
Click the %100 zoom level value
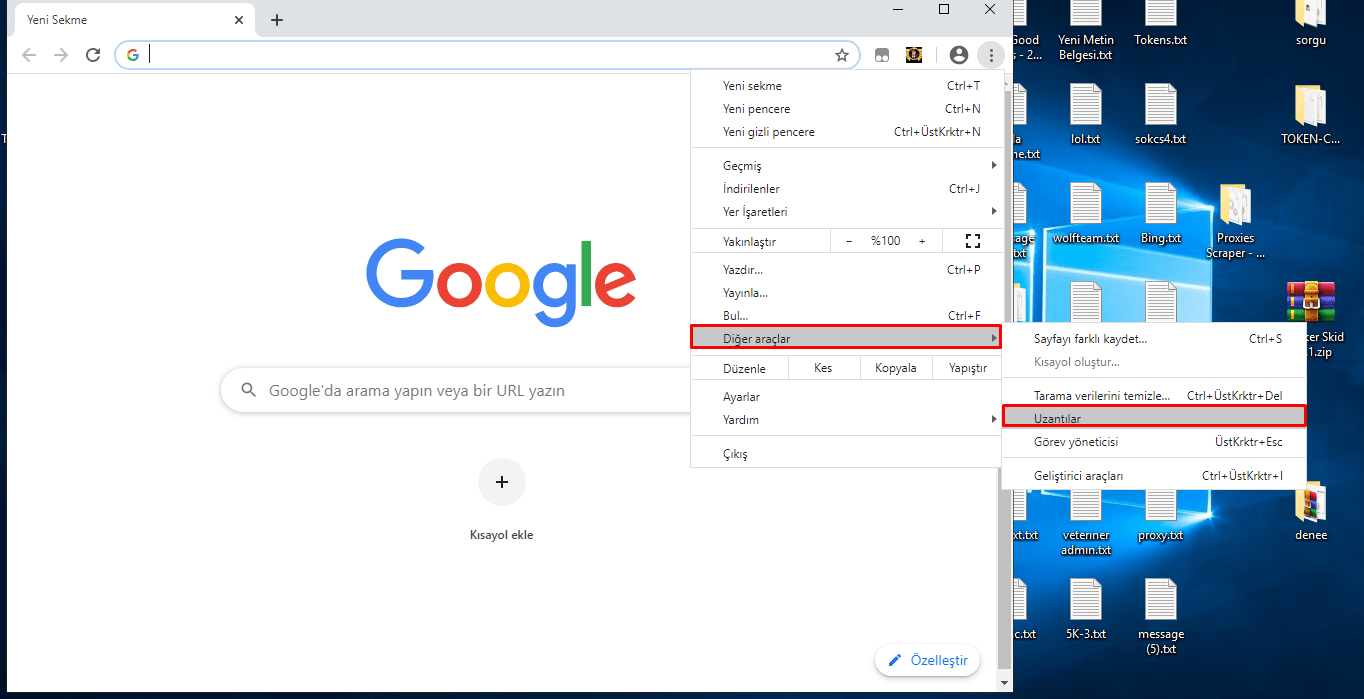point(885,241)
